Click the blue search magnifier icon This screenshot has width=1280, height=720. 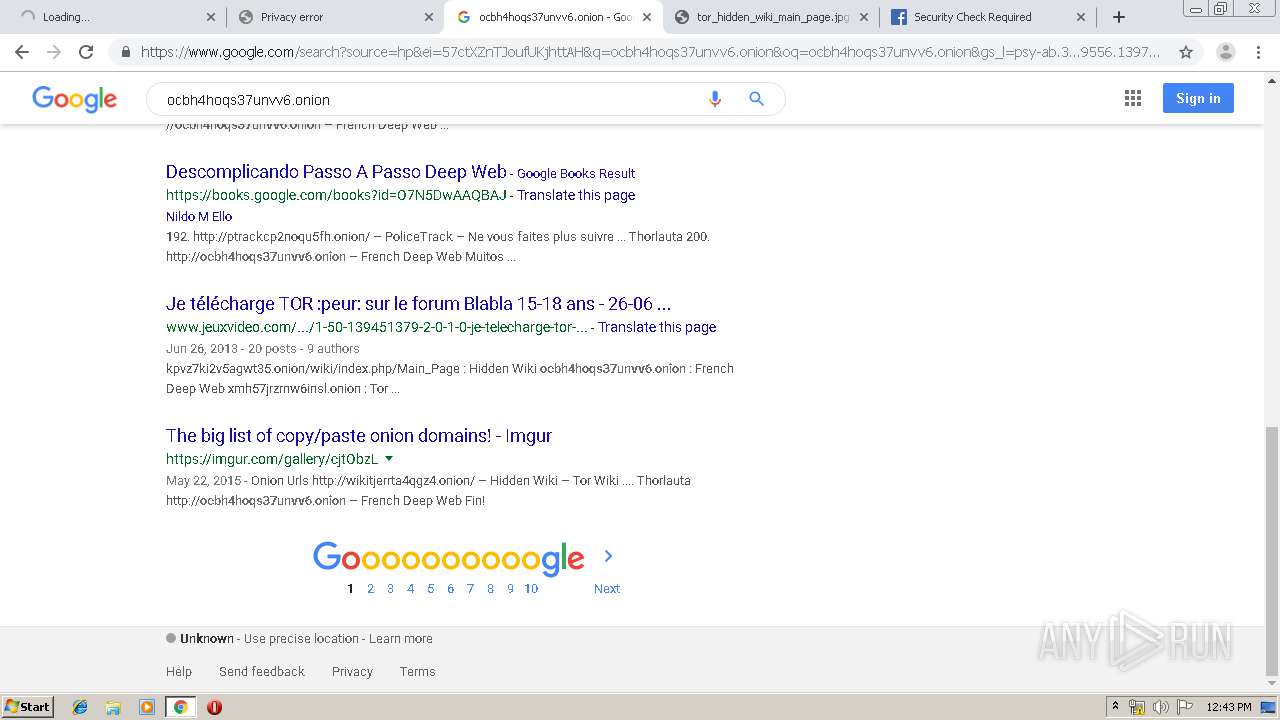pos(756,99)
